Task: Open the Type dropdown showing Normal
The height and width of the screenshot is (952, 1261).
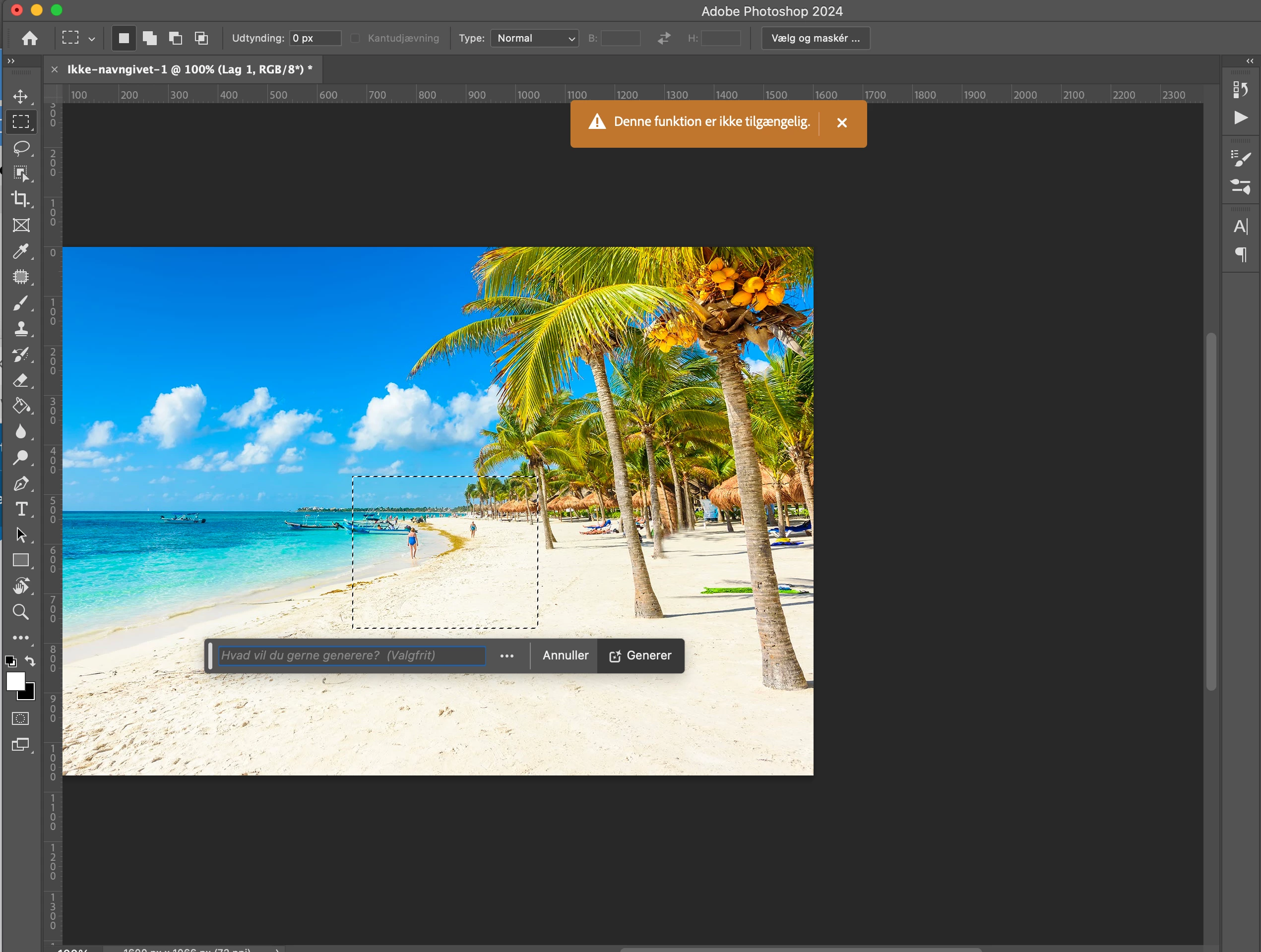Action: coord(534,38)
